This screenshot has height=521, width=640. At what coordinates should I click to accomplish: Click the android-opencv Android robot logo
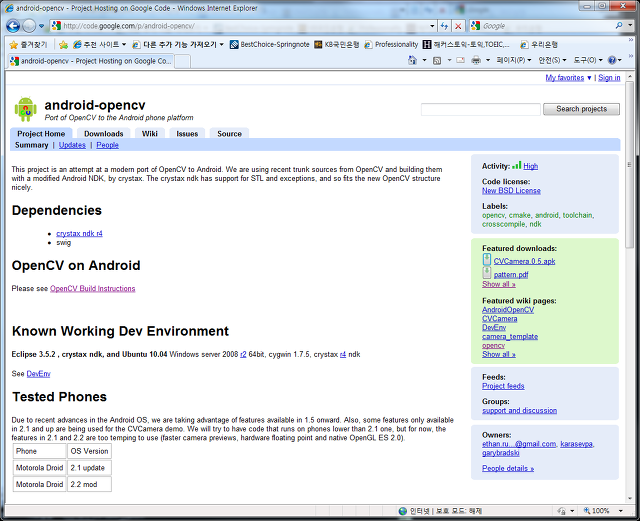[25, 109]
